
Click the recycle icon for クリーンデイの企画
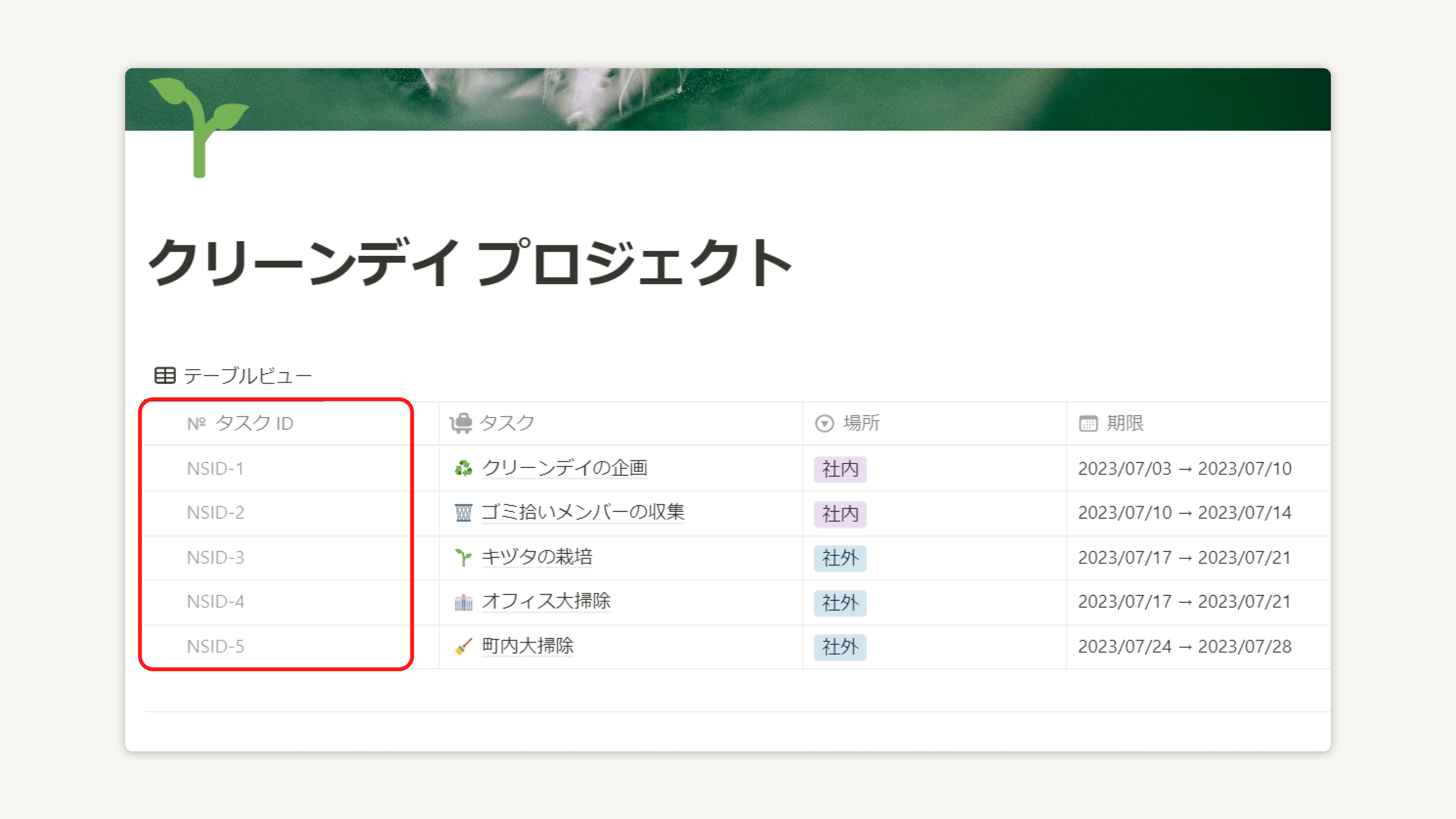point(463,468)
